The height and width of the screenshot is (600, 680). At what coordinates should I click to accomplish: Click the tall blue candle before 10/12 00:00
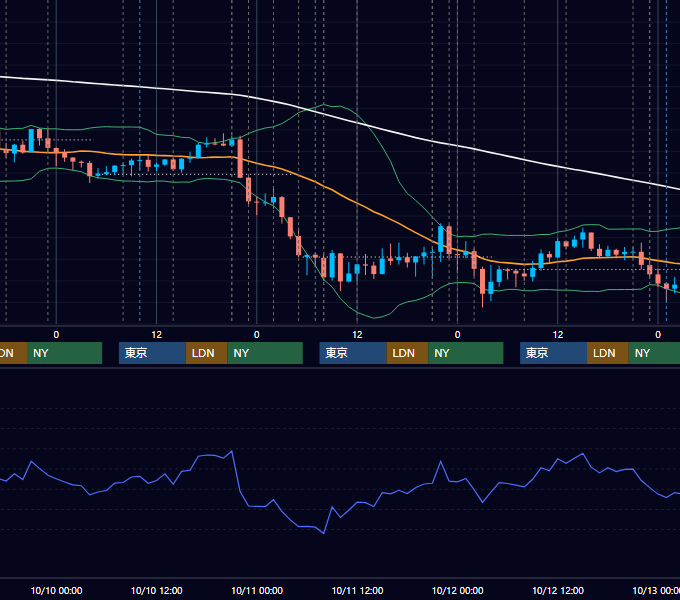pyautogui.click(x=441, y=239)
